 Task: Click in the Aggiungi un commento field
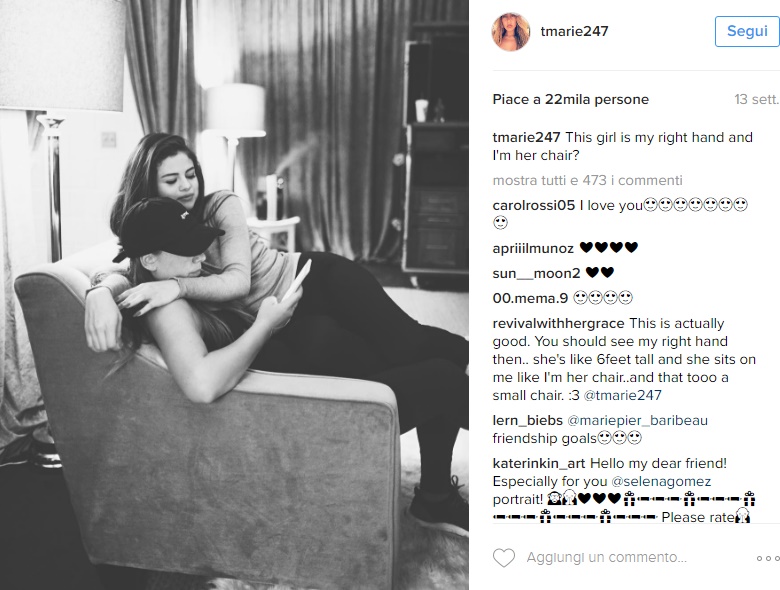pyautogui.click(x=606, y=558)
